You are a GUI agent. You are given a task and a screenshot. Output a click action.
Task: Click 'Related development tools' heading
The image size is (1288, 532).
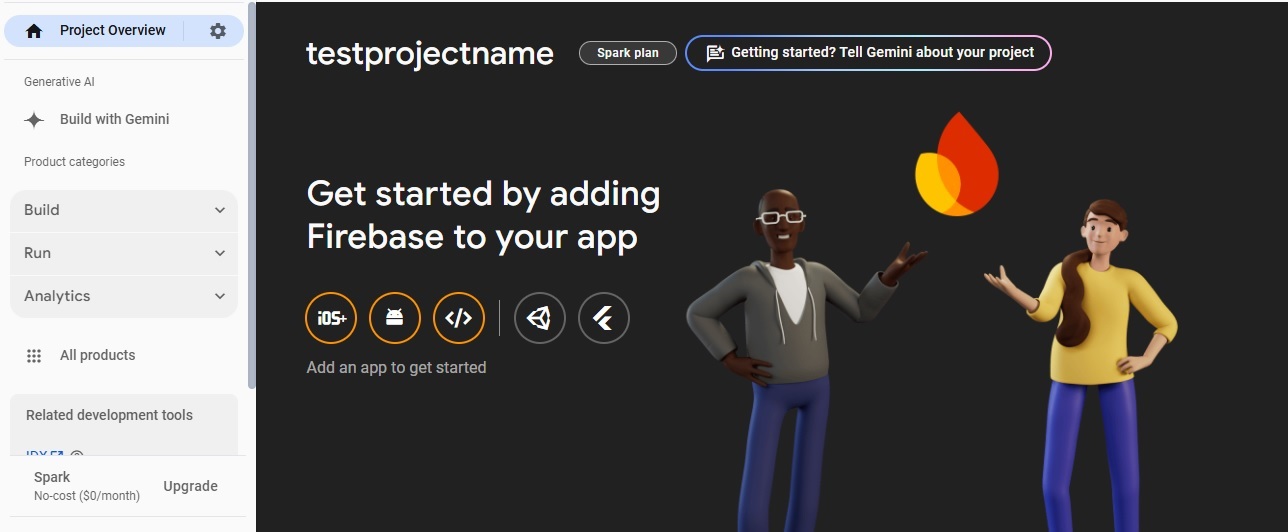(109, 415)
